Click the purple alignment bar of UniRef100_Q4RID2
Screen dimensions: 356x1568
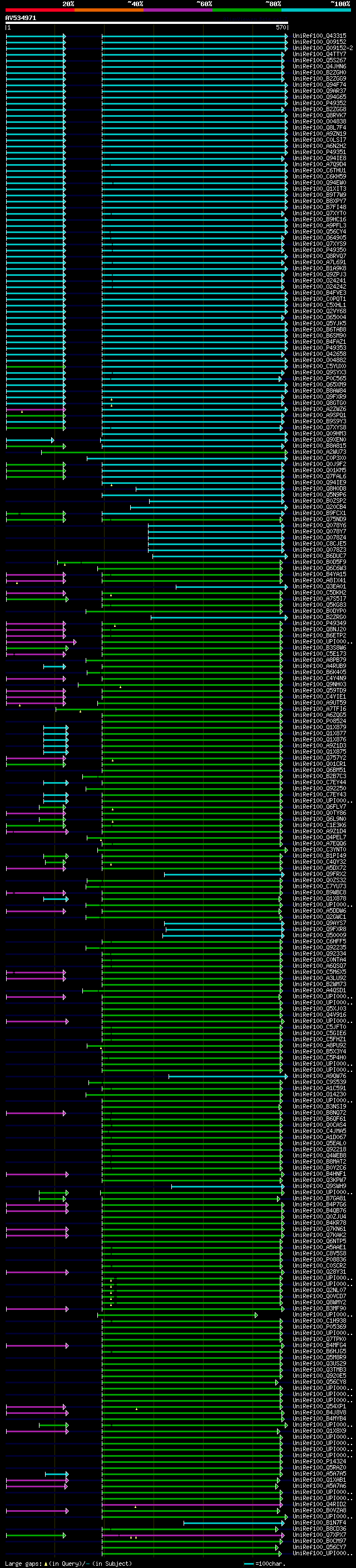pyautogui.click(x=192, y=1505)
